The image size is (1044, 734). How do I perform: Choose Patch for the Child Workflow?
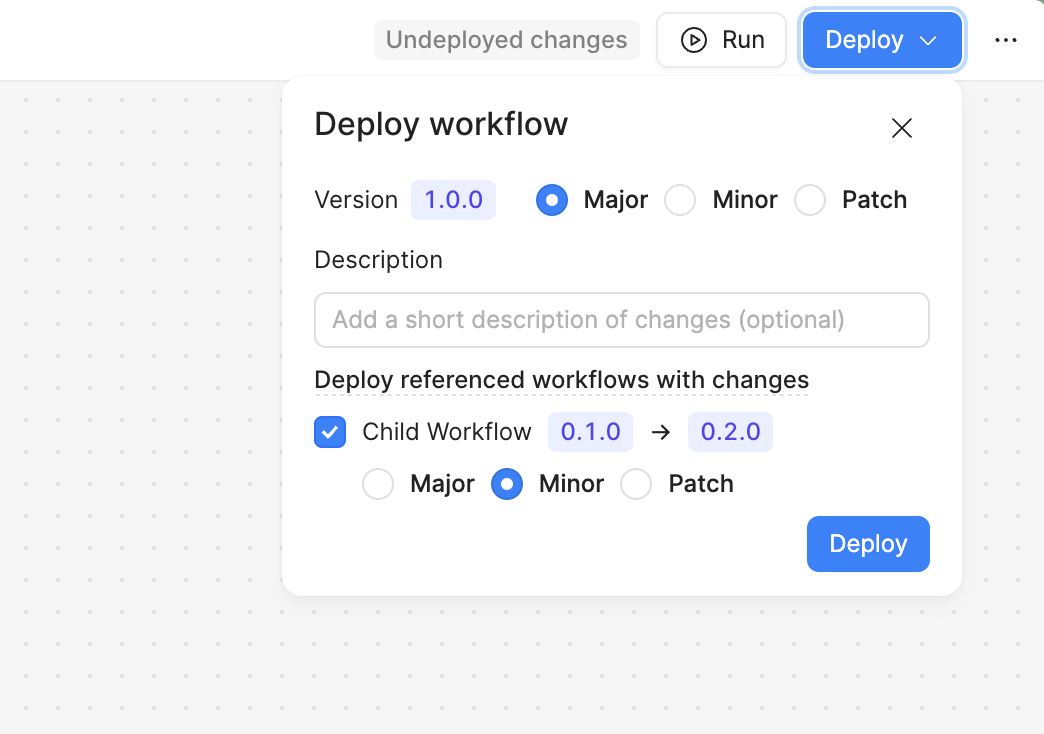(636, 484)
